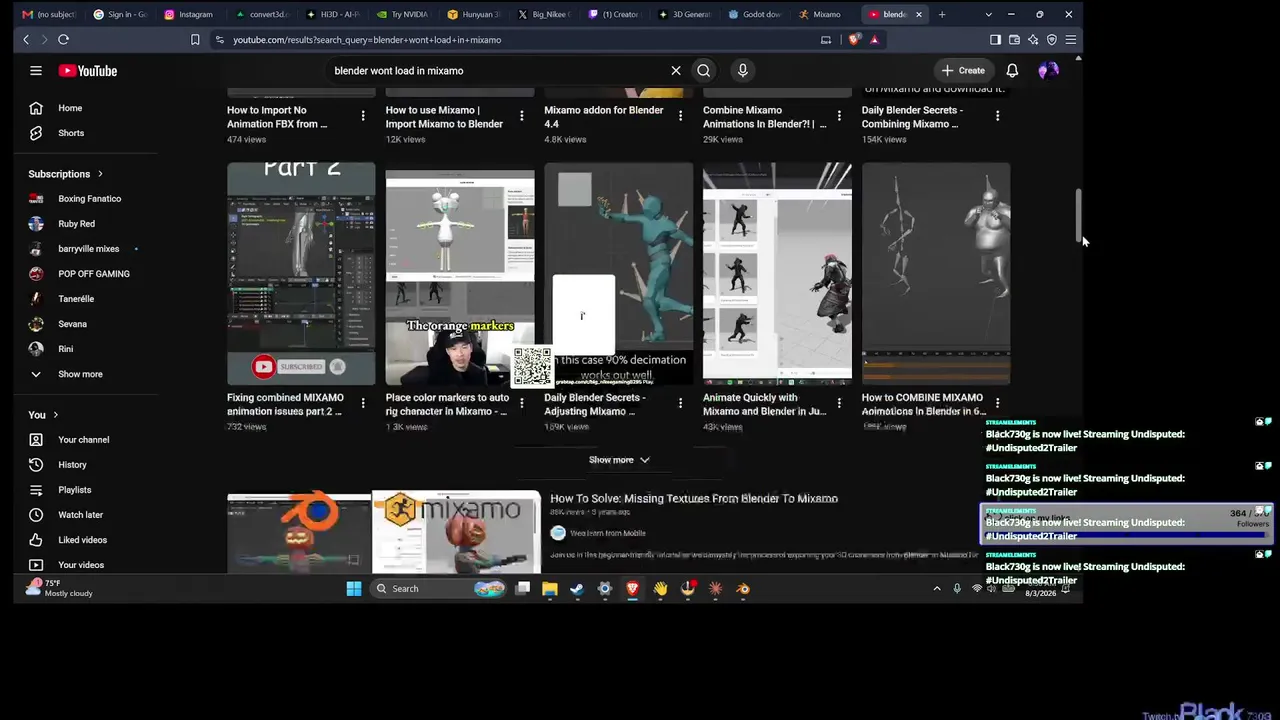Run search with the magnifier button
The width and height of the screenshot is (1280, 720).
704,71
